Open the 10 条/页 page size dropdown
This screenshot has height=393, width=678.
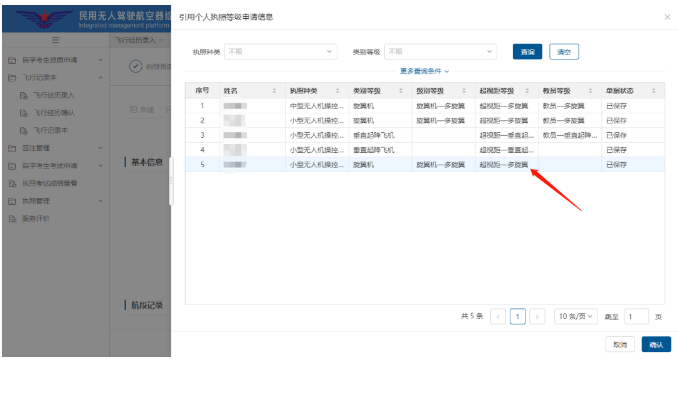pyautogui.click(x=576, y=316)
